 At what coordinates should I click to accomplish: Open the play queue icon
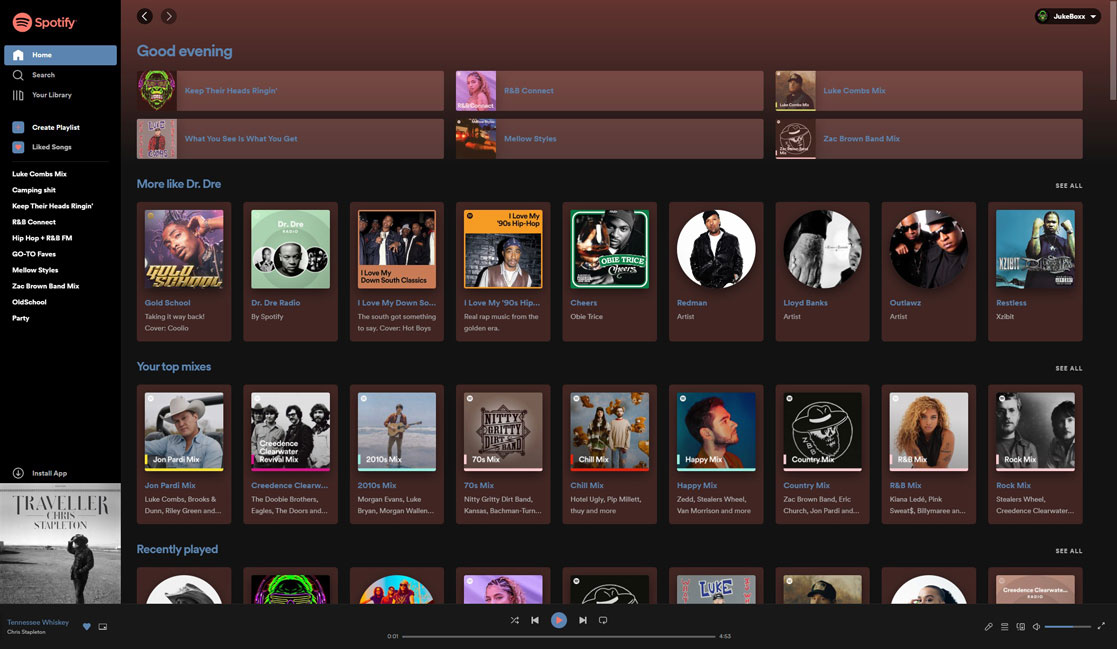click(1004, 627)
